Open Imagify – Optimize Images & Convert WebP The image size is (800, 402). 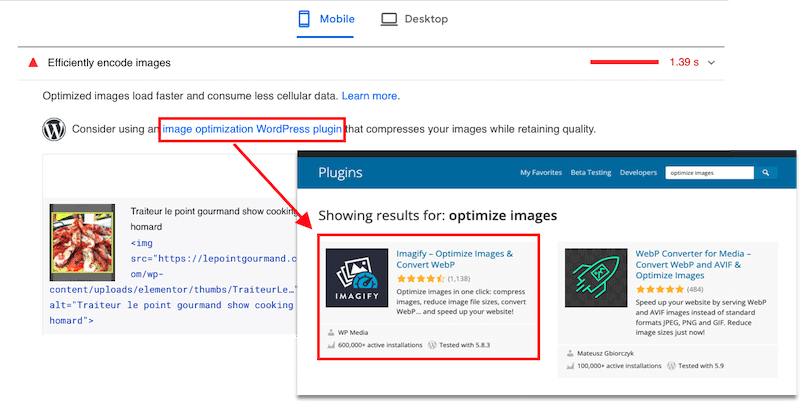[x=455, y=259]
